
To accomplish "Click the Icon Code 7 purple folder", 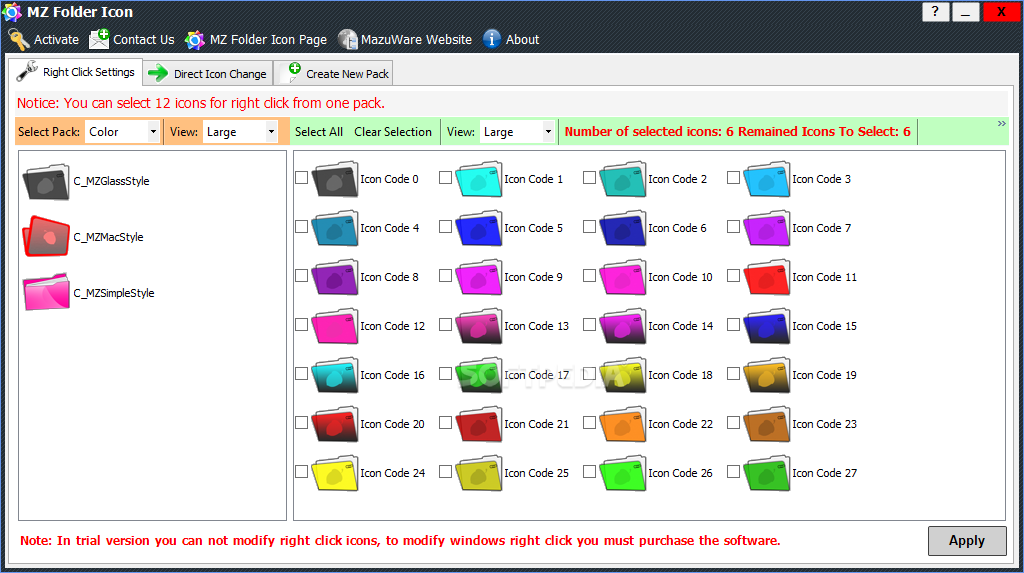I will [x=767, y=228].
